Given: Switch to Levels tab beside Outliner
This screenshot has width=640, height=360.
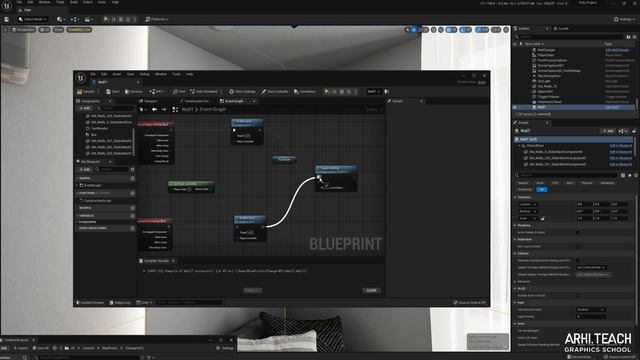Looking at the screenshot, I should (x=561, y=29).
